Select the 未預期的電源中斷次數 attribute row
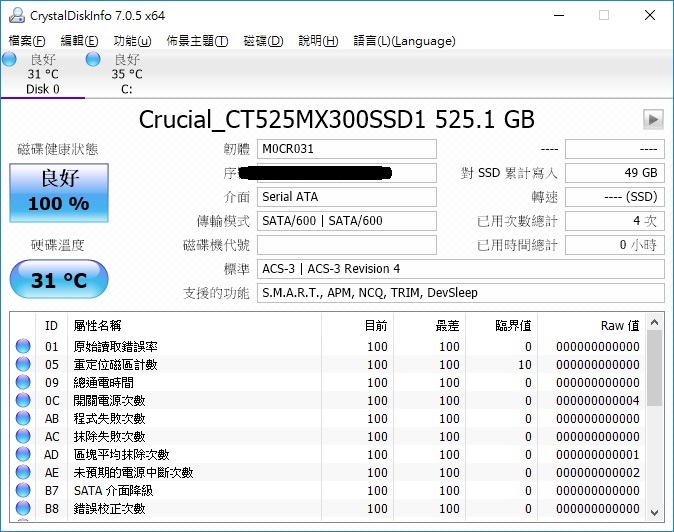The image size is (674, 532). click(x=328, y=472)
